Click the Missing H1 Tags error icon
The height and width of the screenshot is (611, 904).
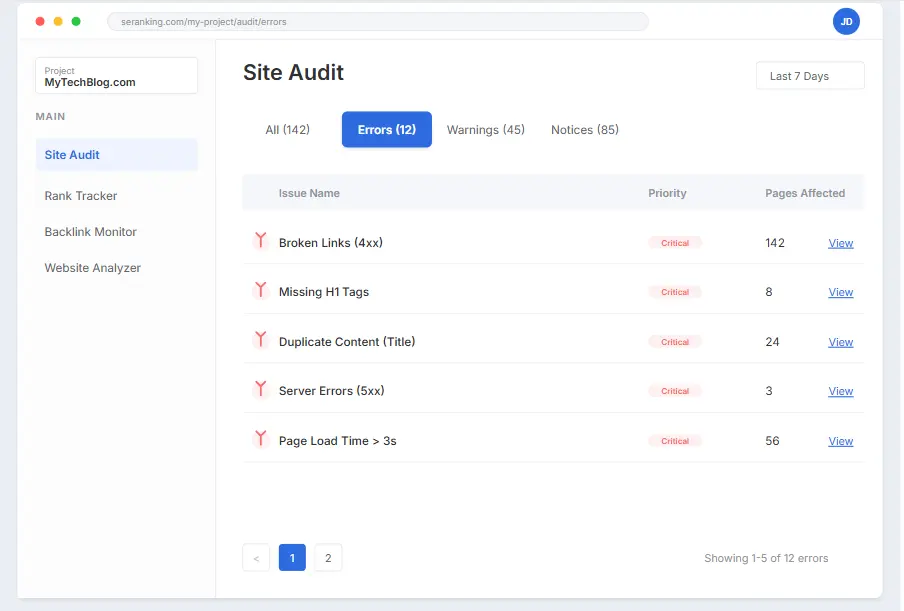point(260,290)
